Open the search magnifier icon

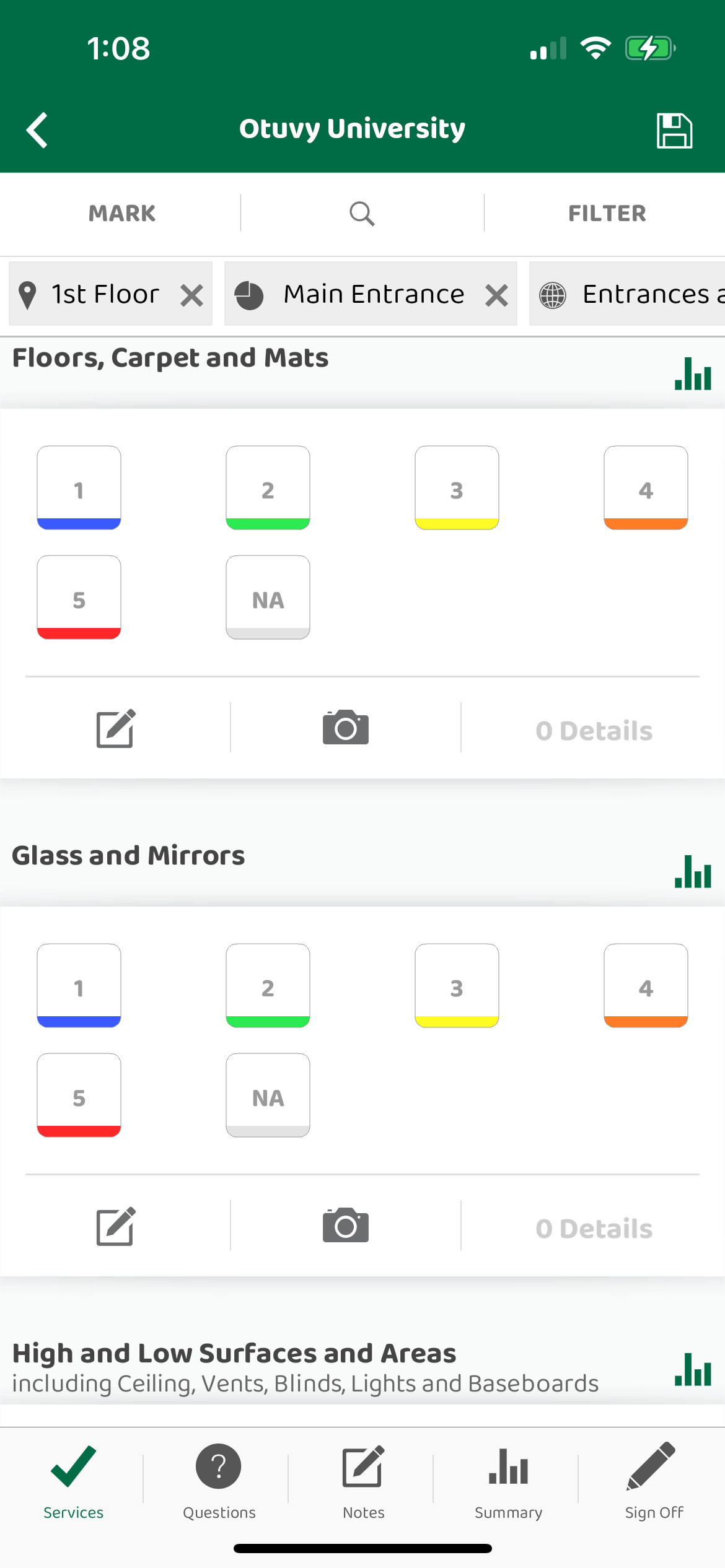tap(362, 214)
